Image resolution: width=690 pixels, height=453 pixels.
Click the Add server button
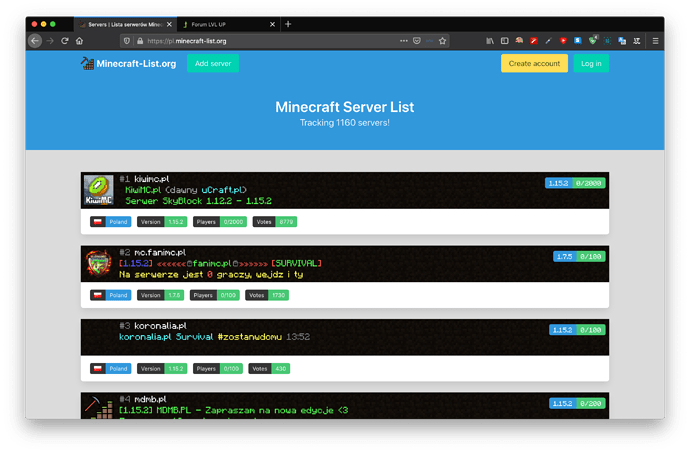[x=213, y=63]
